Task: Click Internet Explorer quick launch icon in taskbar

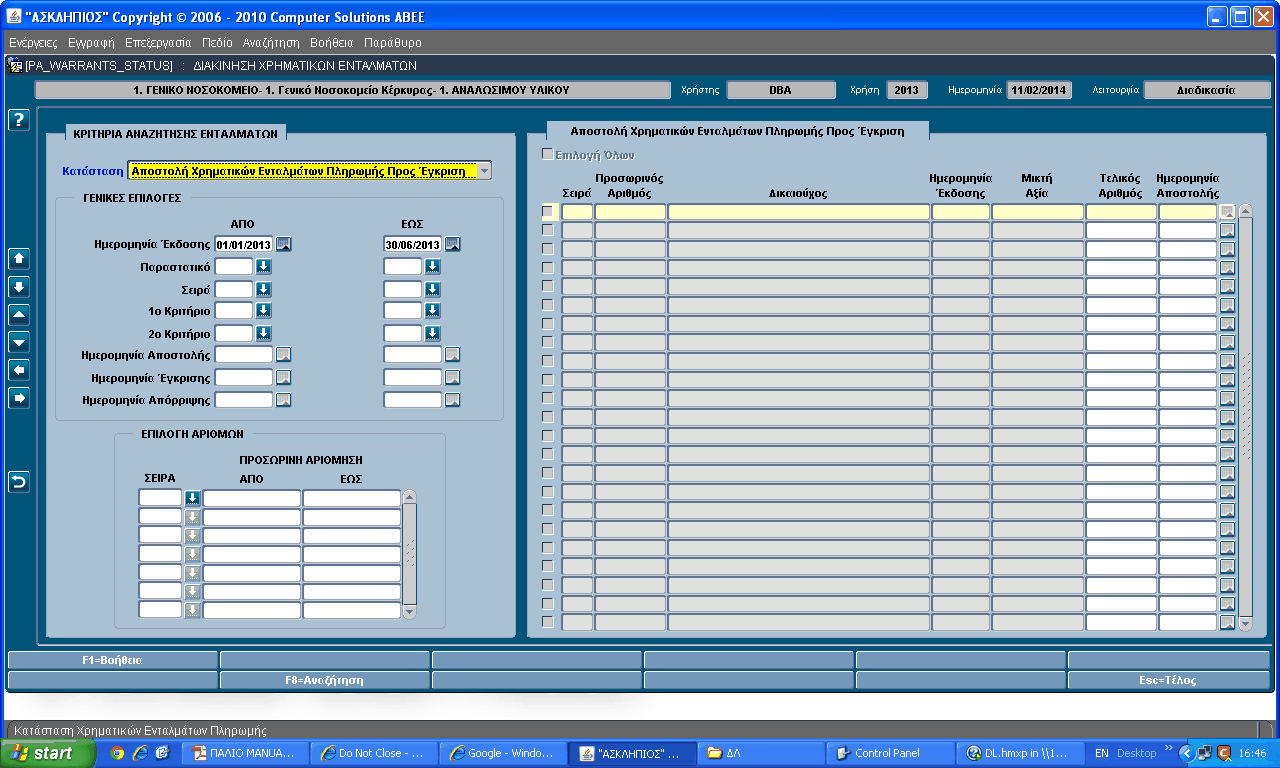Action: [140, 753]
